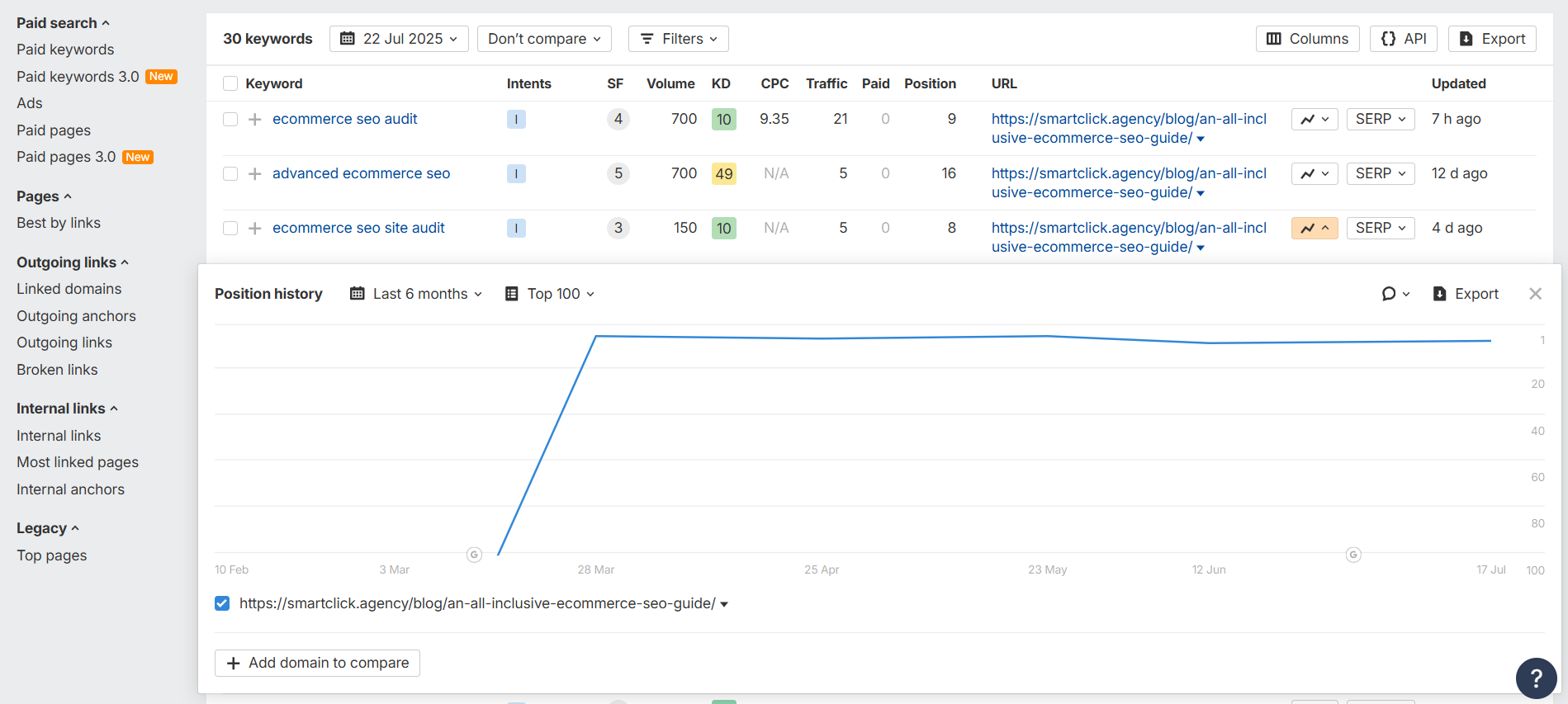Export the position history chart

[x=1466, y=294]
